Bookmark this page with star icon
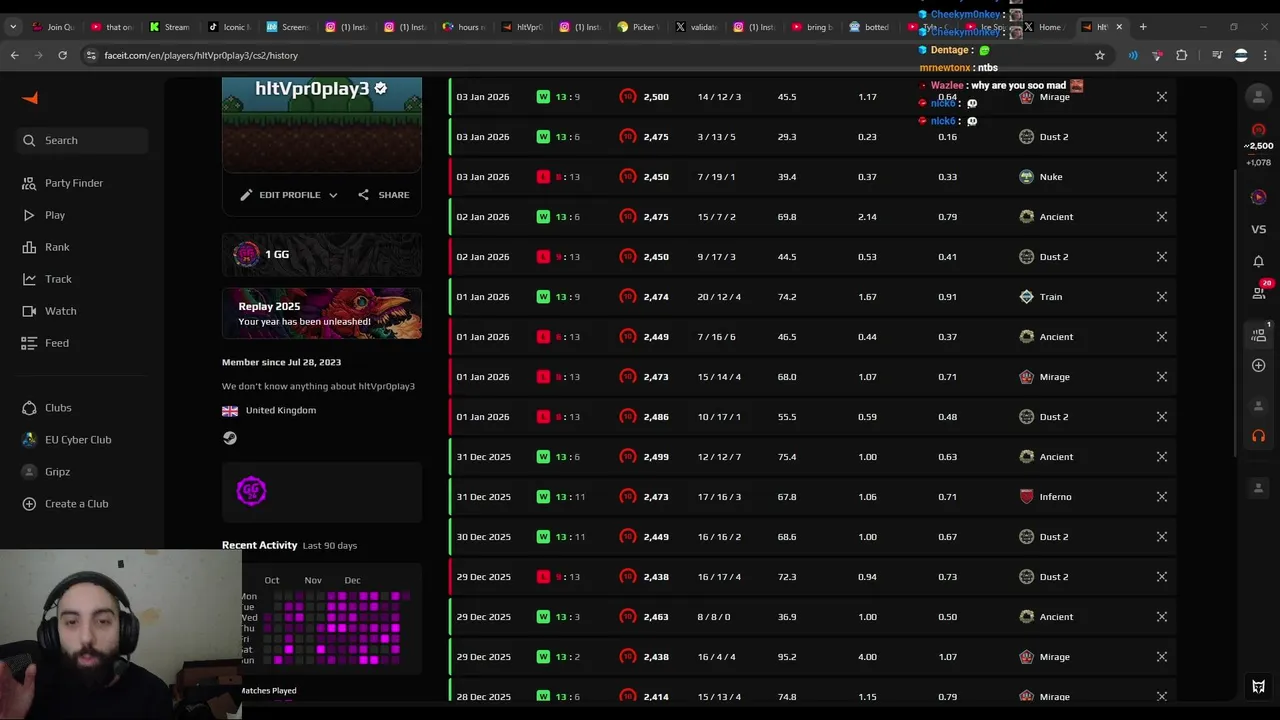Viewport: 1280px width, 720px height. coord(1100,55)
